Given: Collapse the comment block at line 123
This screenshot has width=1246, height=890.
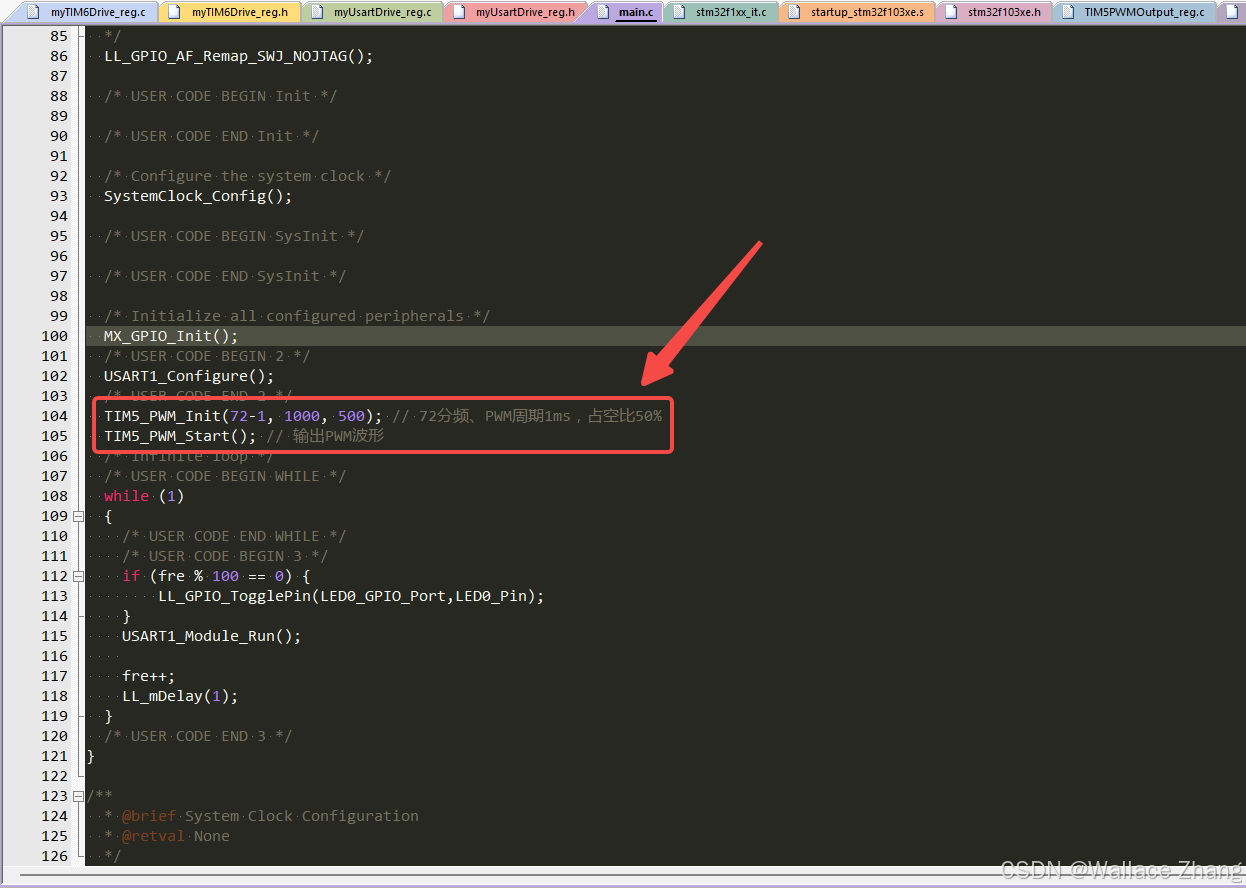Looking at the screenshot, I should coord(78,796).
